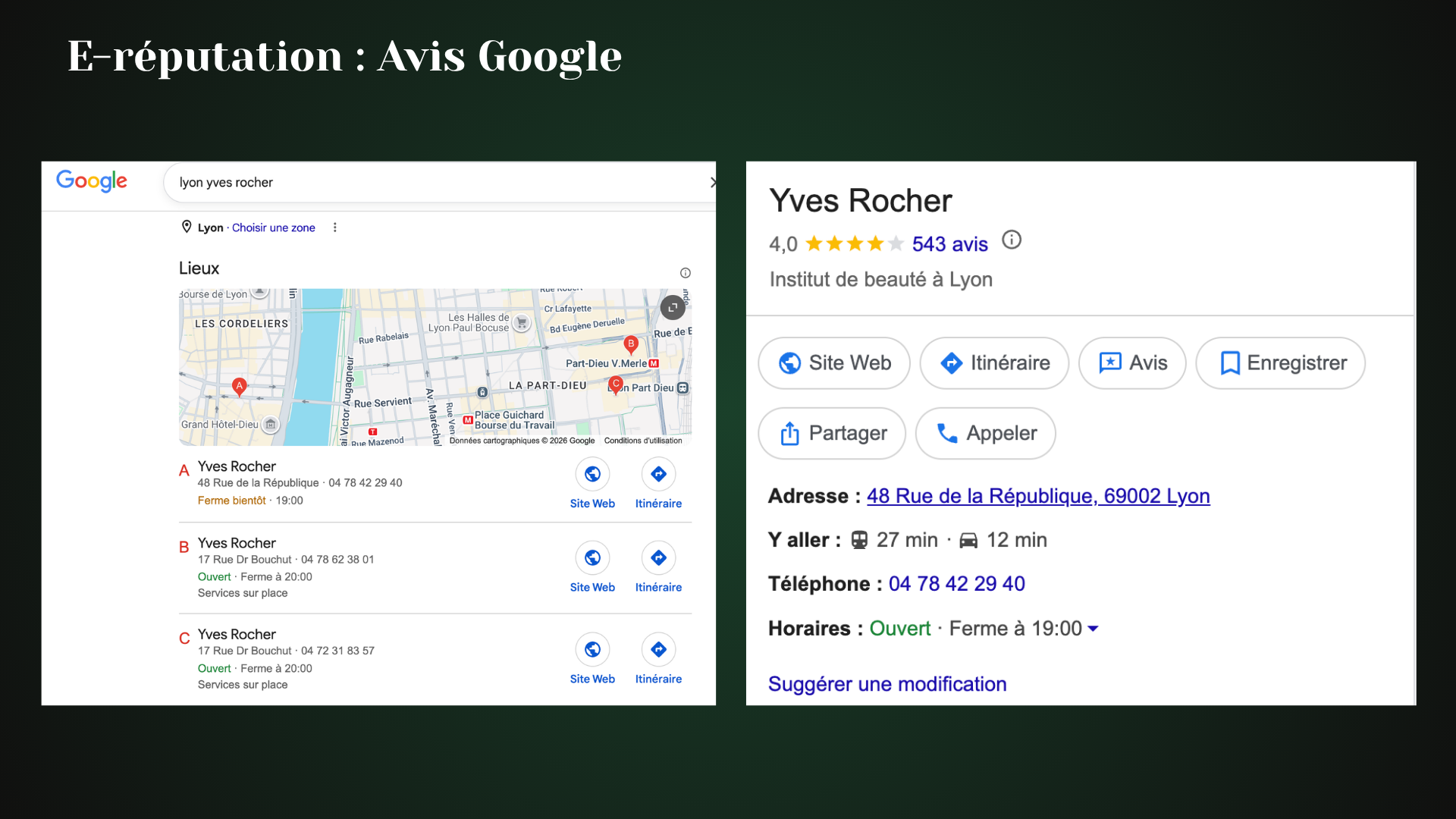Select map pin B on the map
This screenshot has height=819, width=1456.
pos(631,345)
